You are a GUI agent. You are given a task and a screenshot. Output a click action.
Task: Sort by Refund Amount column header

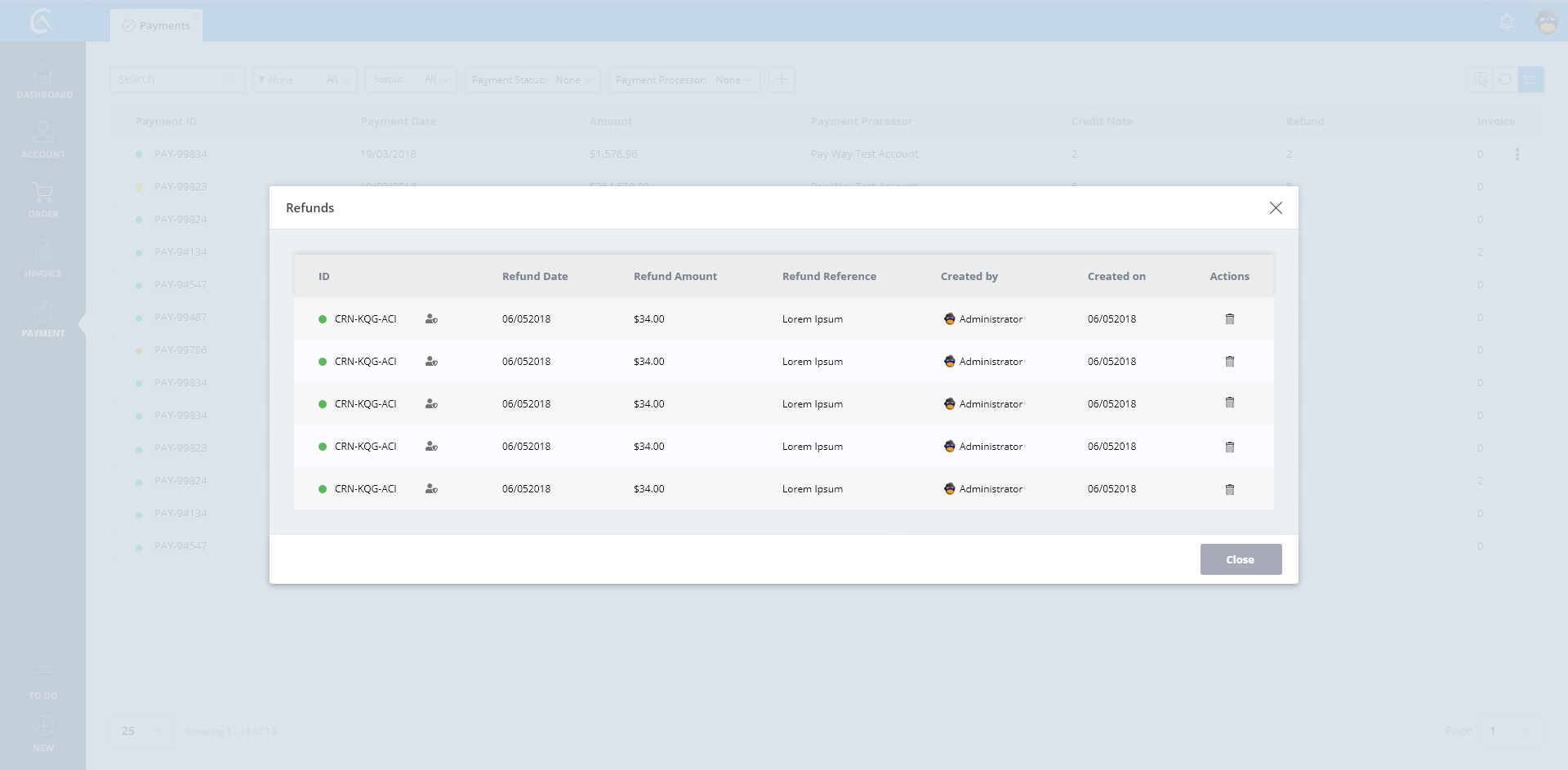(675, 277)
